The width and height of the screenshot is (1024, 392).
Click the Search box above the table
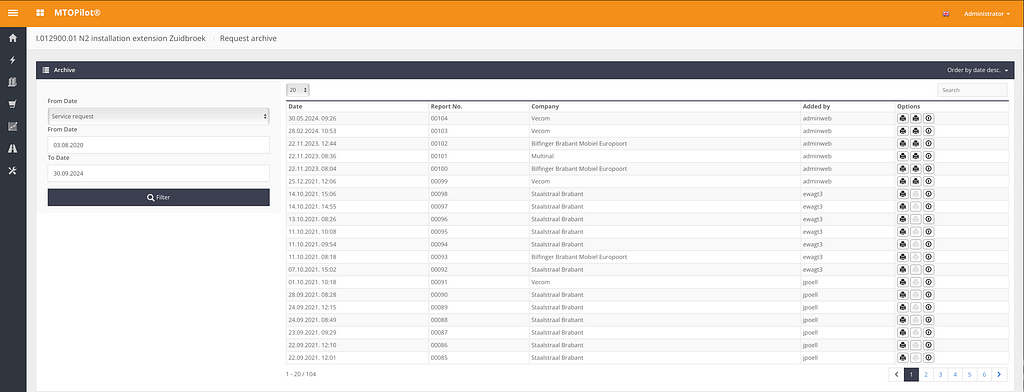pos(972,90)
